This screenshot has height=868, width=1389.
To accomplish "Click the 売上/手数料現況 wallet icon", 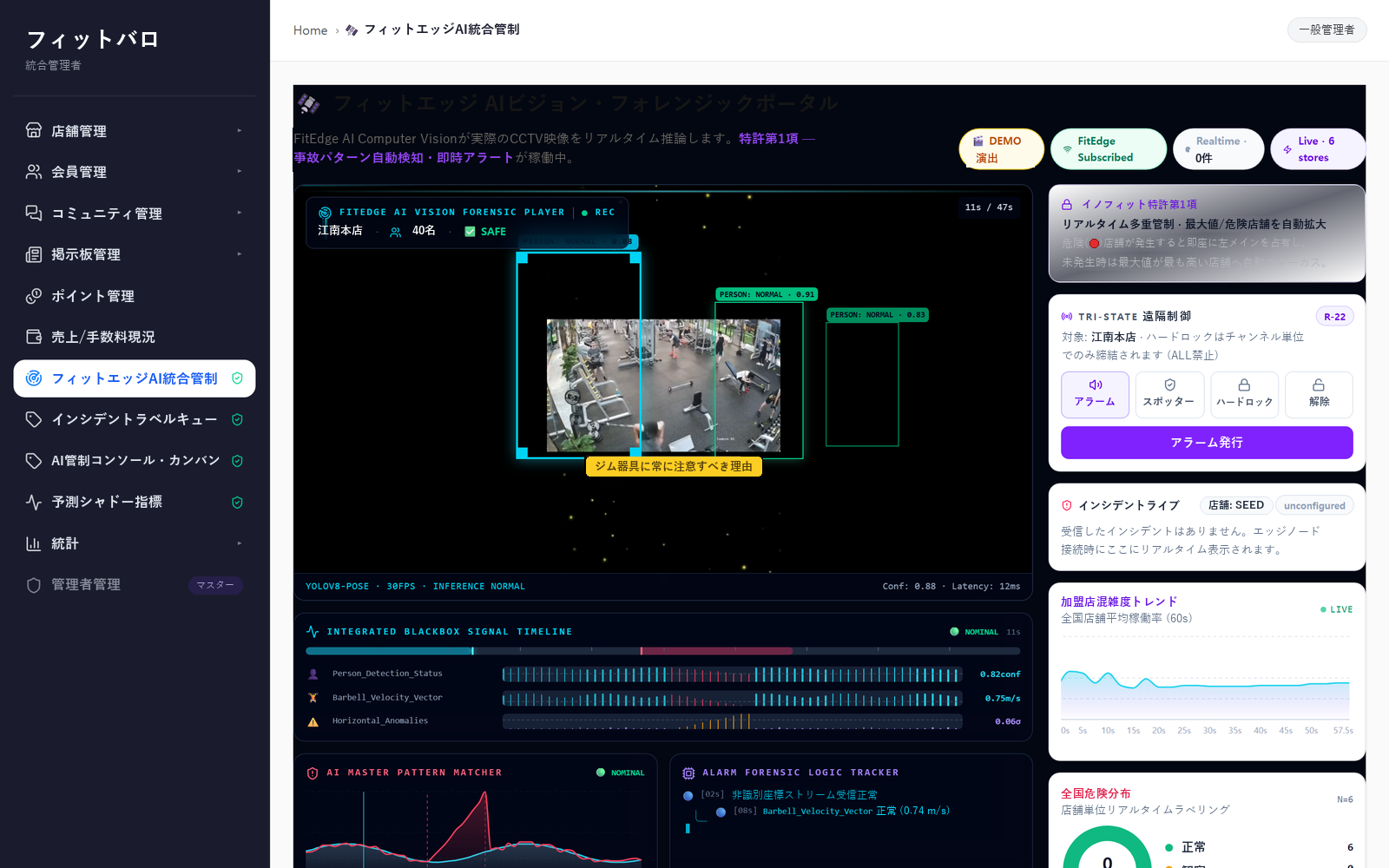I will coord(34,337).
